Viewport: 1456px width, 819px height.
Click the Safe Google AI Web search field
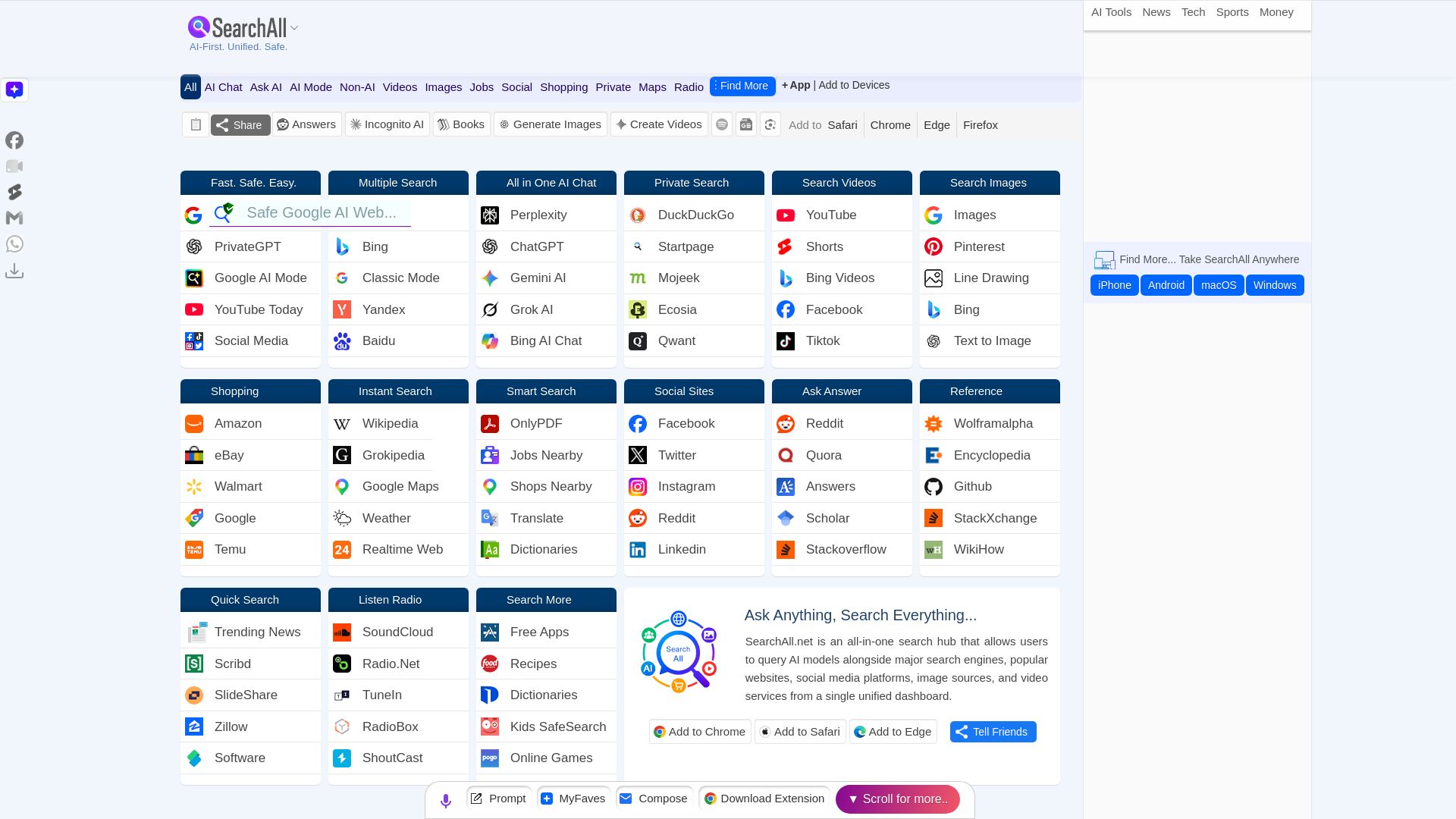click(310, 213)
